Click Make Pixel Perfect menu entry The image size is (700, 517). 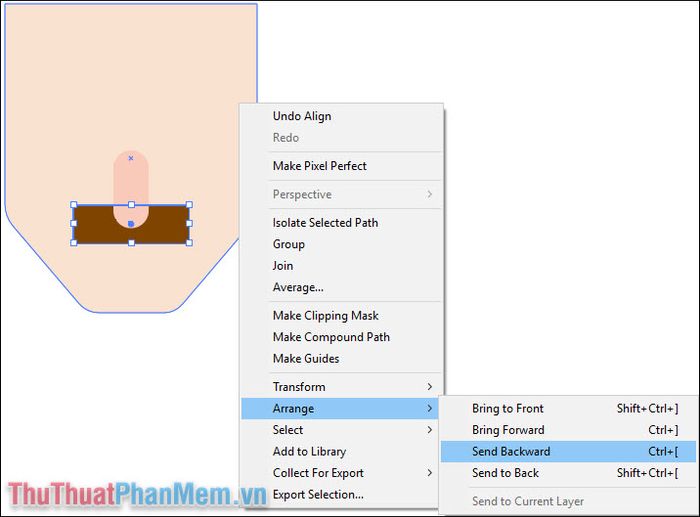click(342, 166)
